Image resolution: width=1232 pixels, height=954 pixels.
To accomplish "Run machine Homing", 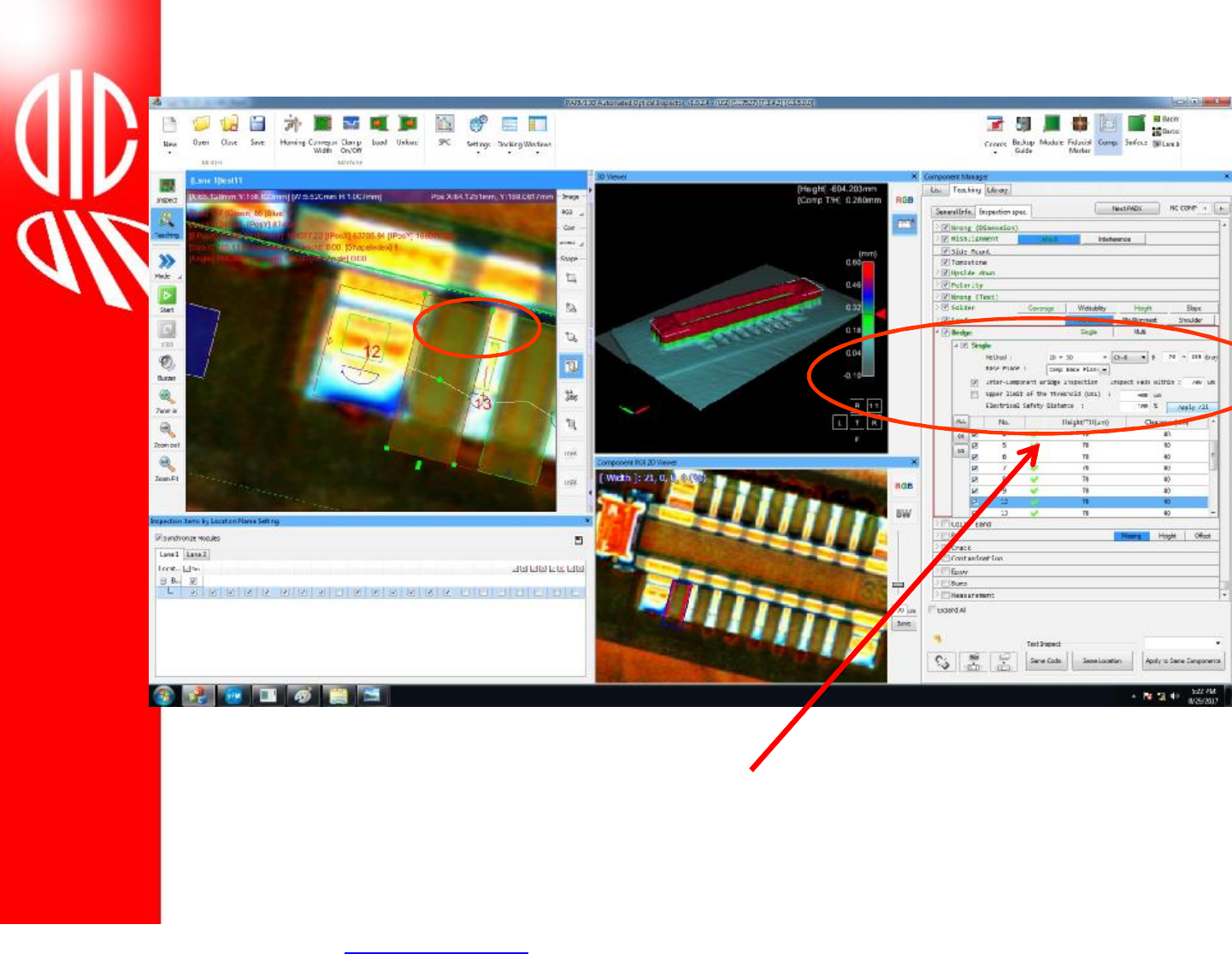I will click(x=292, y=130).
